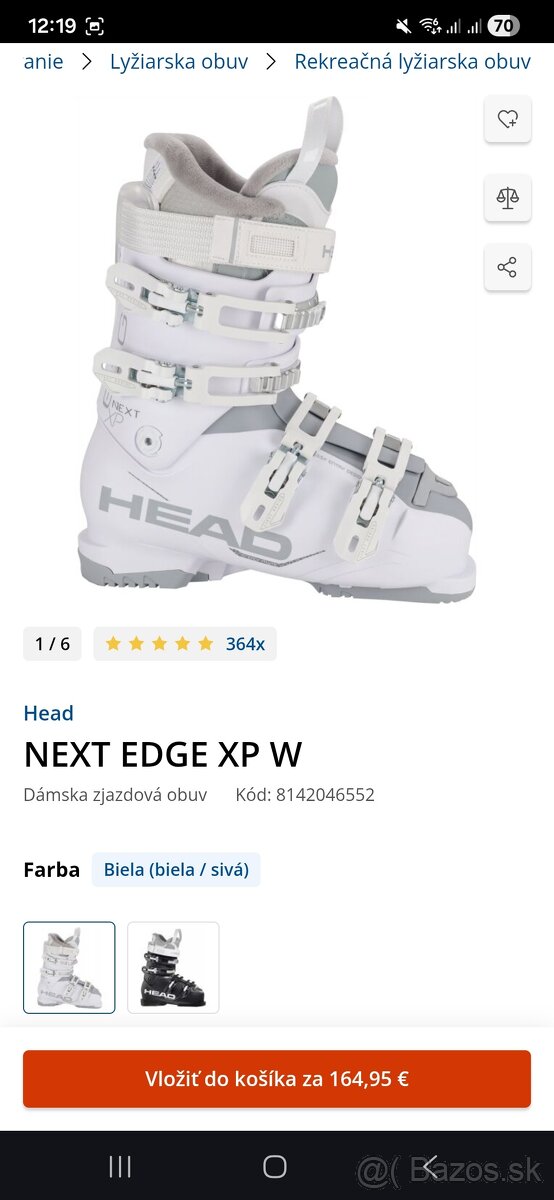Open product comparison via scales icon
This screenshot has height=1200, width=554.
click(x=507, y=195)
